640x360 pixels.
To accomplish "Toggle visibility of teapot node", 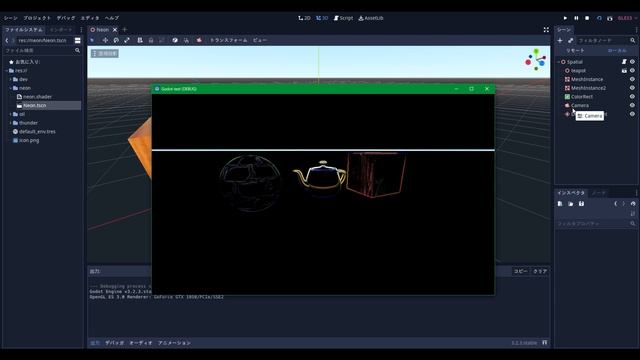I will click(x=632, y=71).
